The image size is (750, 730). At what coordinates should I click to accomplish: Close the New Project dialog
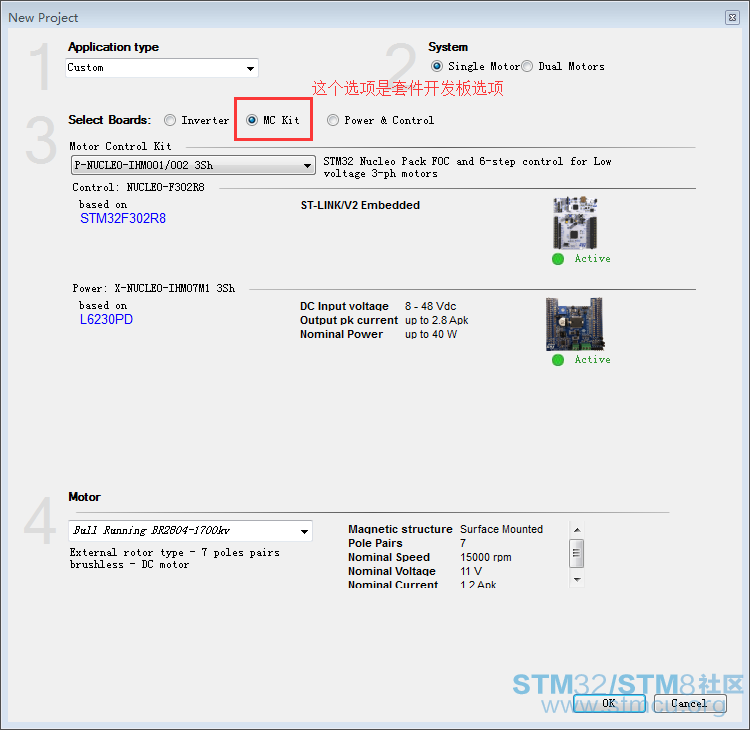(x=732, y=18)
